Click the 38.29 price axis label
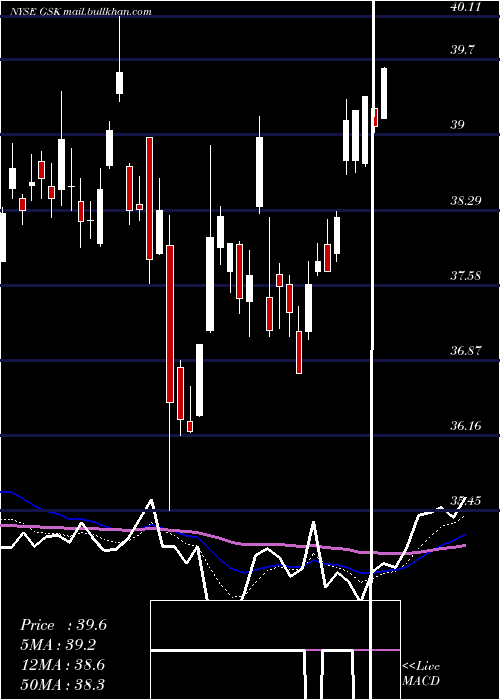500x700 pixels. coord(466,201)
